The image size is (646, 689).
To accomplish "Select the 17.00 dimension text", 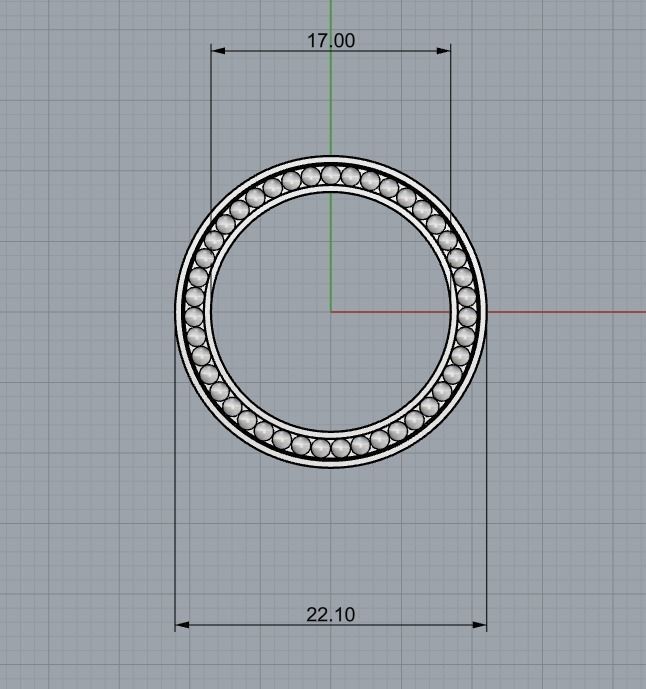I will point(331,40).
